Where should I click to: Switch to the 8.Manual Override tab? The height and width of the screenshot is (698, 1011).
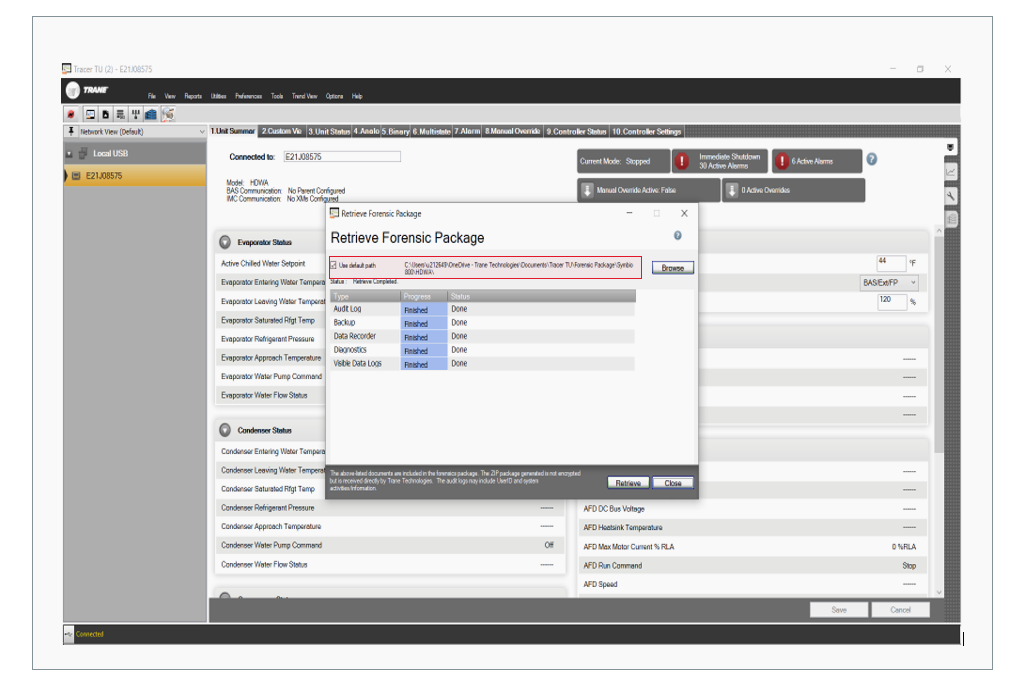click(513, 131)
